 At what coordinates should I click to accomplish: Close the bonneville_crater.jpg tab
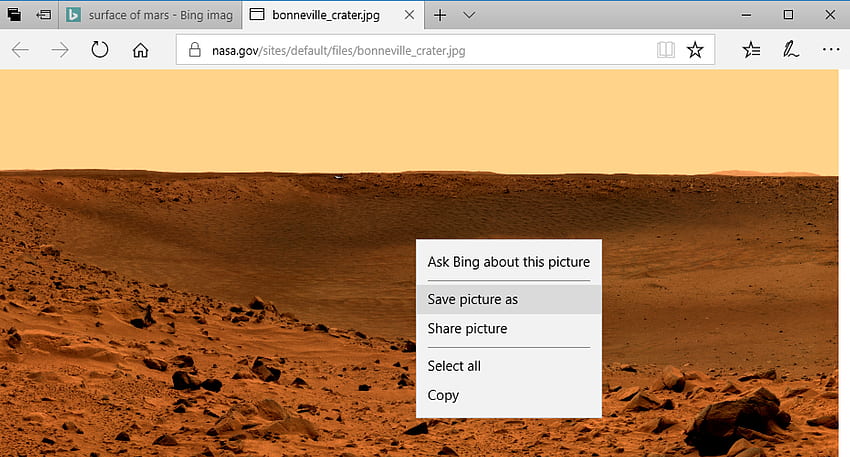410,15
